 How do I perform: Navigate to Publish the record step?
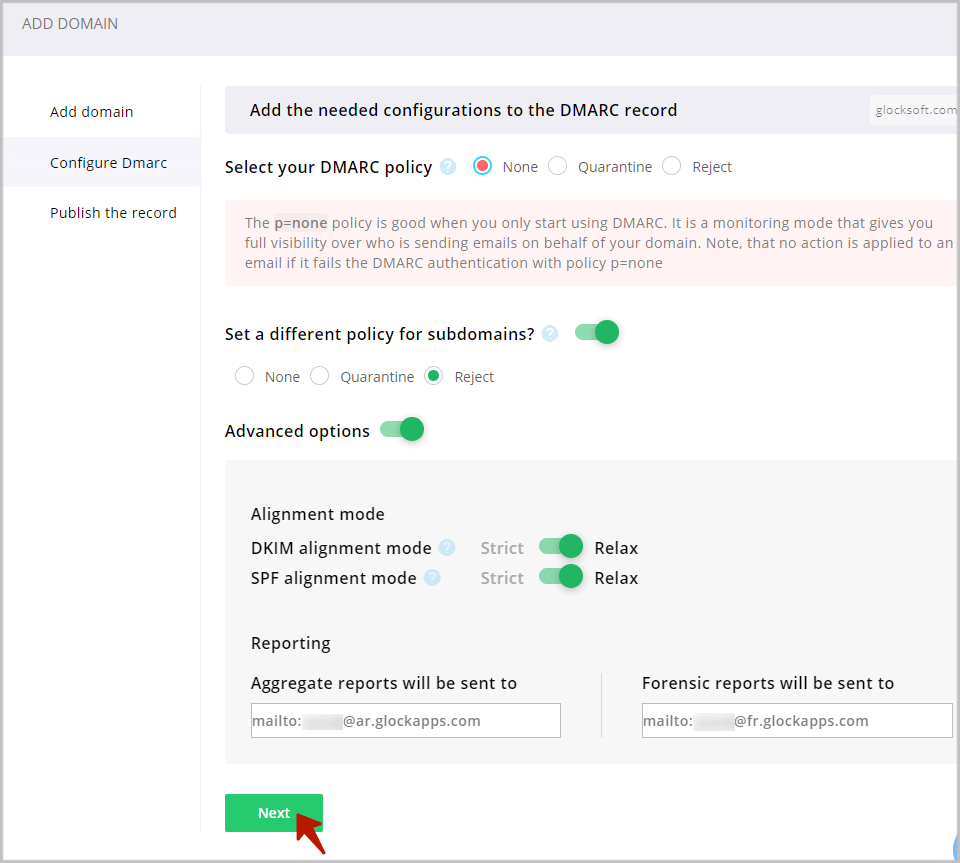[x=113, y=212]
